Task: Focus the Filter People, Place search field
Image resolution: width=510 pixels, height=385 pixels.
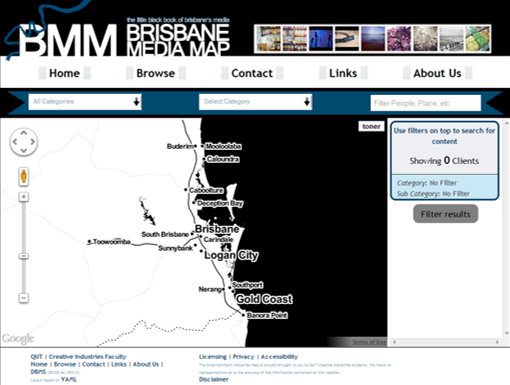Action: (x=426, y=103)
